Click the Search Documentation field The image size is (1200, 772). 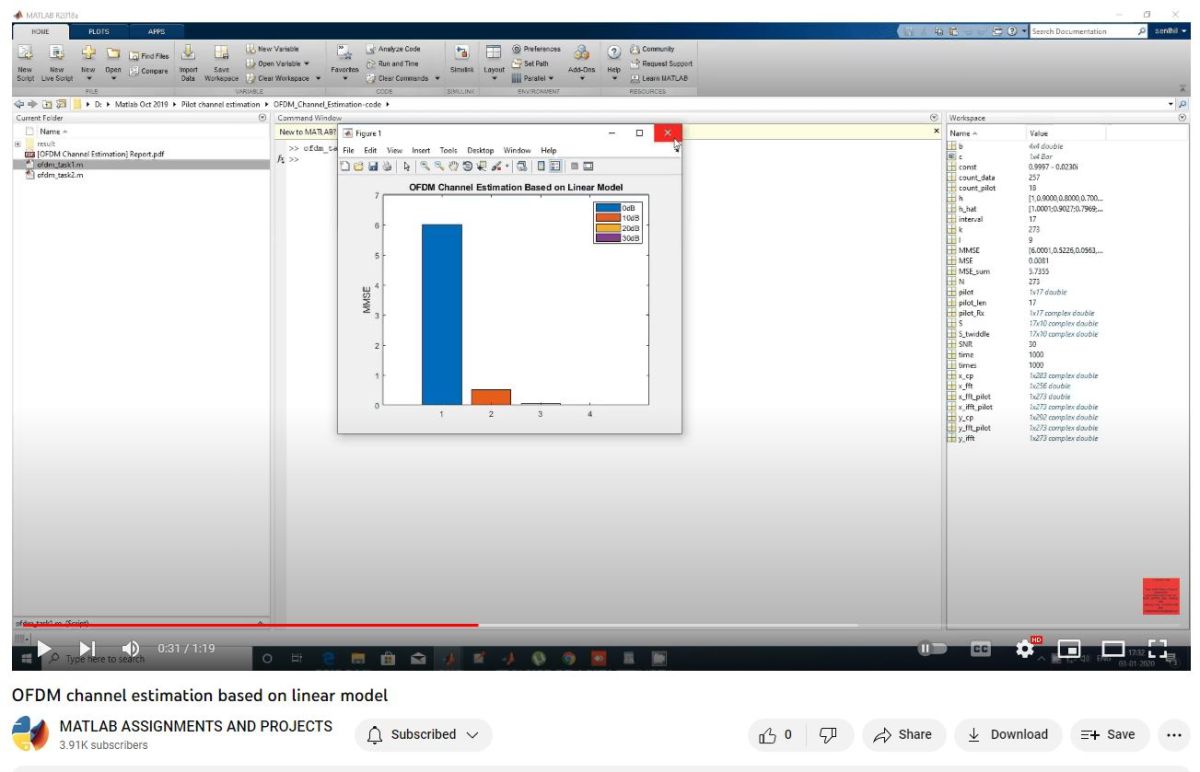click(x=1083, y=31)
